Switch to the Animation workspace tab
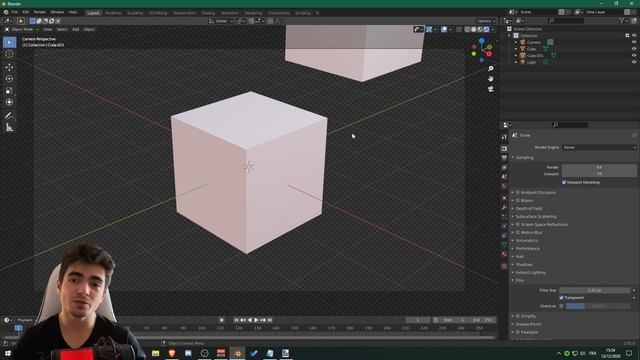Screen dimensions: 640x360 [230, 13]
